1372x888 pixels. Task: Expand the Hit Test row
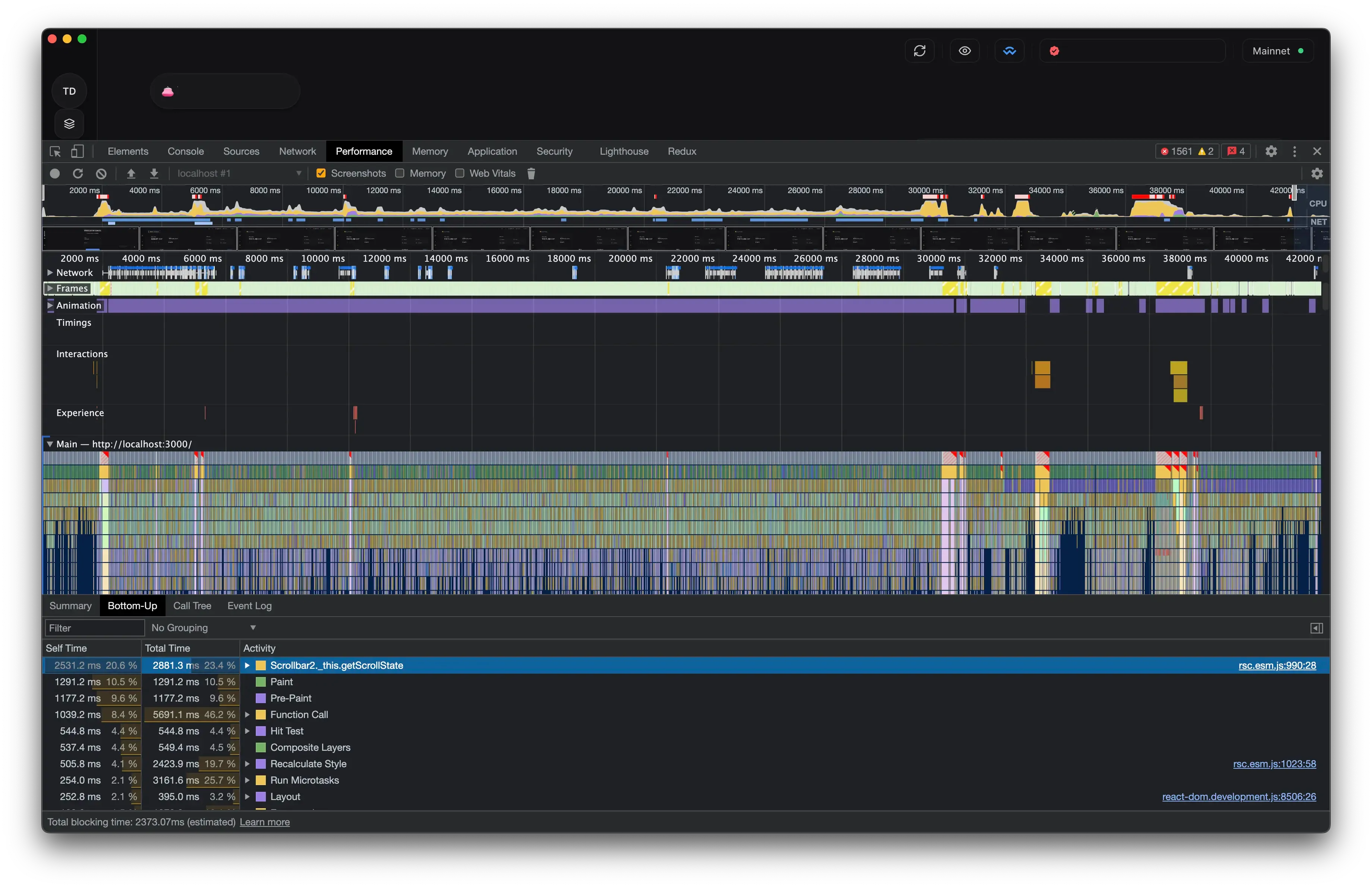(x=247, y=731)
